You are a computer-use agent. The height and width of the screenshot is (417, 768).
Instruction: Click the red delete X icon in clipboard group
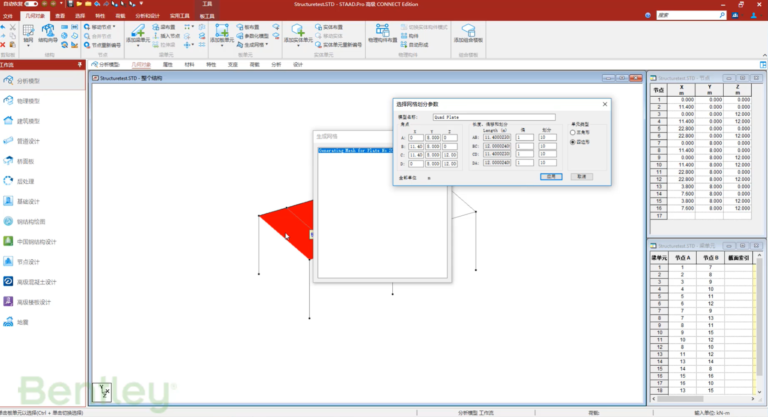pyautogui.click(x=3, y=45)
